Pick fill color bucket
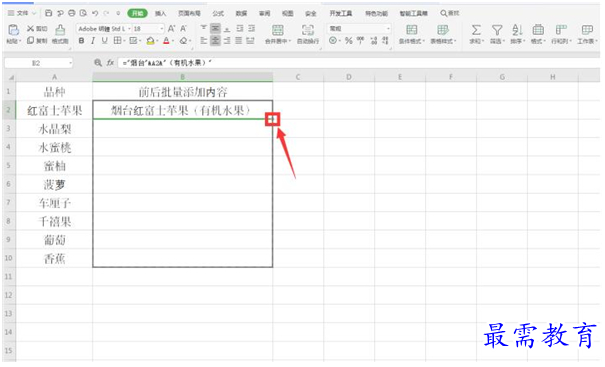The height and width of the screenshot is (367, 605). point(150,41)
